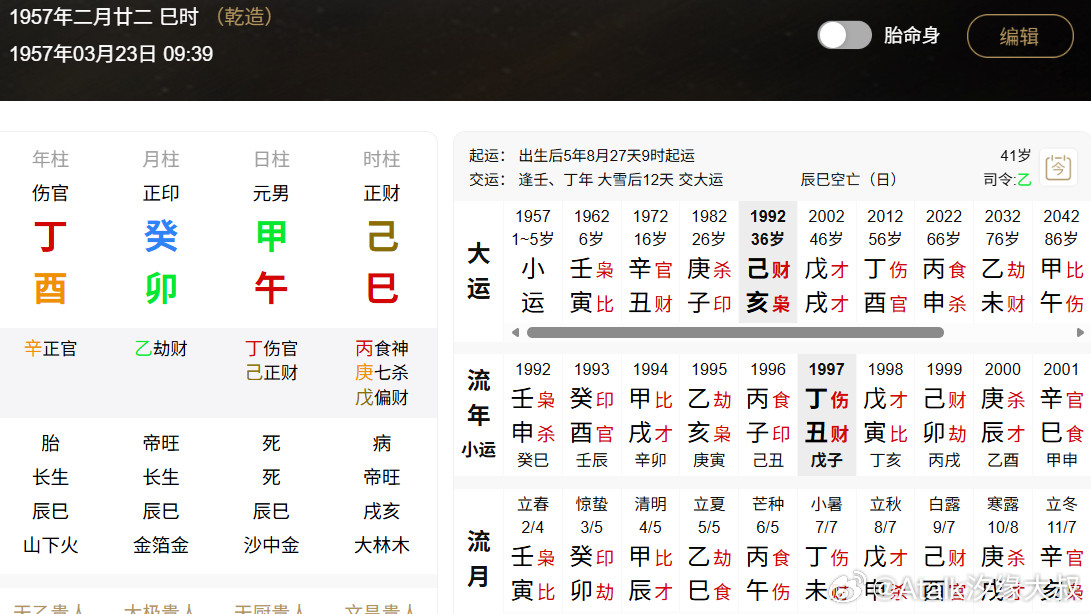
Task: Click the 日柱 heavenly stem 甲
Action: coord(271,236)
